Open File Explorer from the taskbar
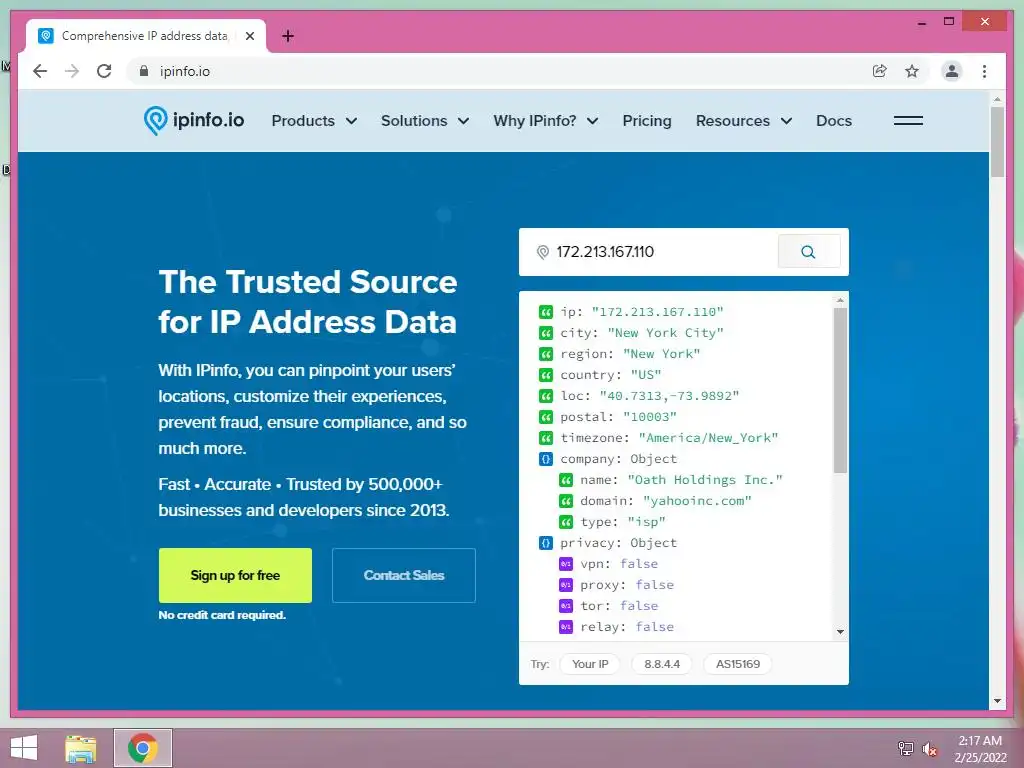This screenshot has width=1024, height=768. (81, 748)
